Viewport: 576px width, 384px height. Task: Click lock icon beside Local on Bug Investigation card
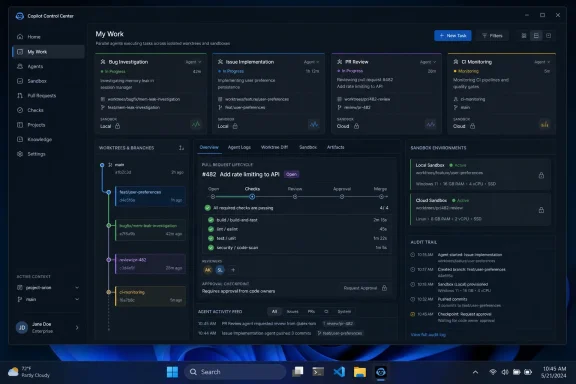click(x=118, y=126)
